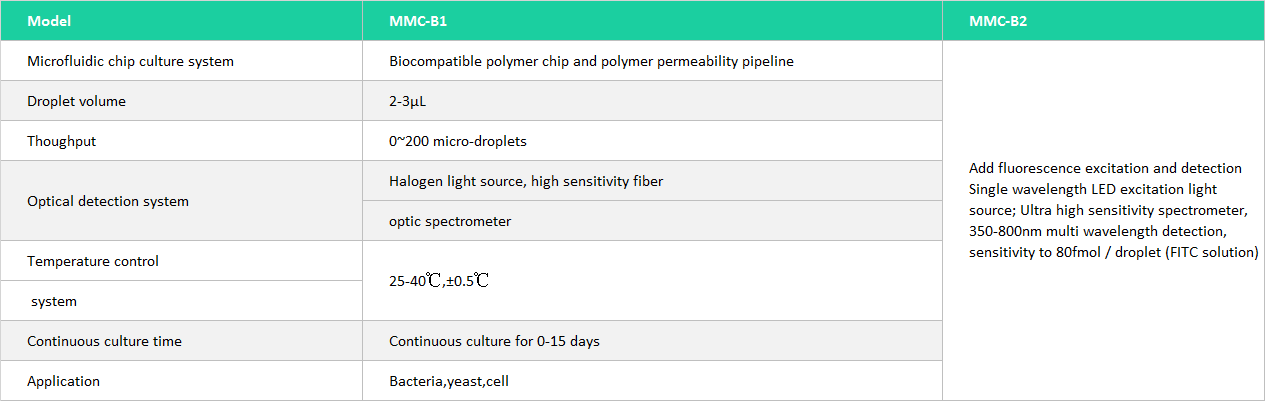Screen dimensions: 1265x401
Task: Click the Biocompatible polymer chip description cell
Action: point(591,61)
